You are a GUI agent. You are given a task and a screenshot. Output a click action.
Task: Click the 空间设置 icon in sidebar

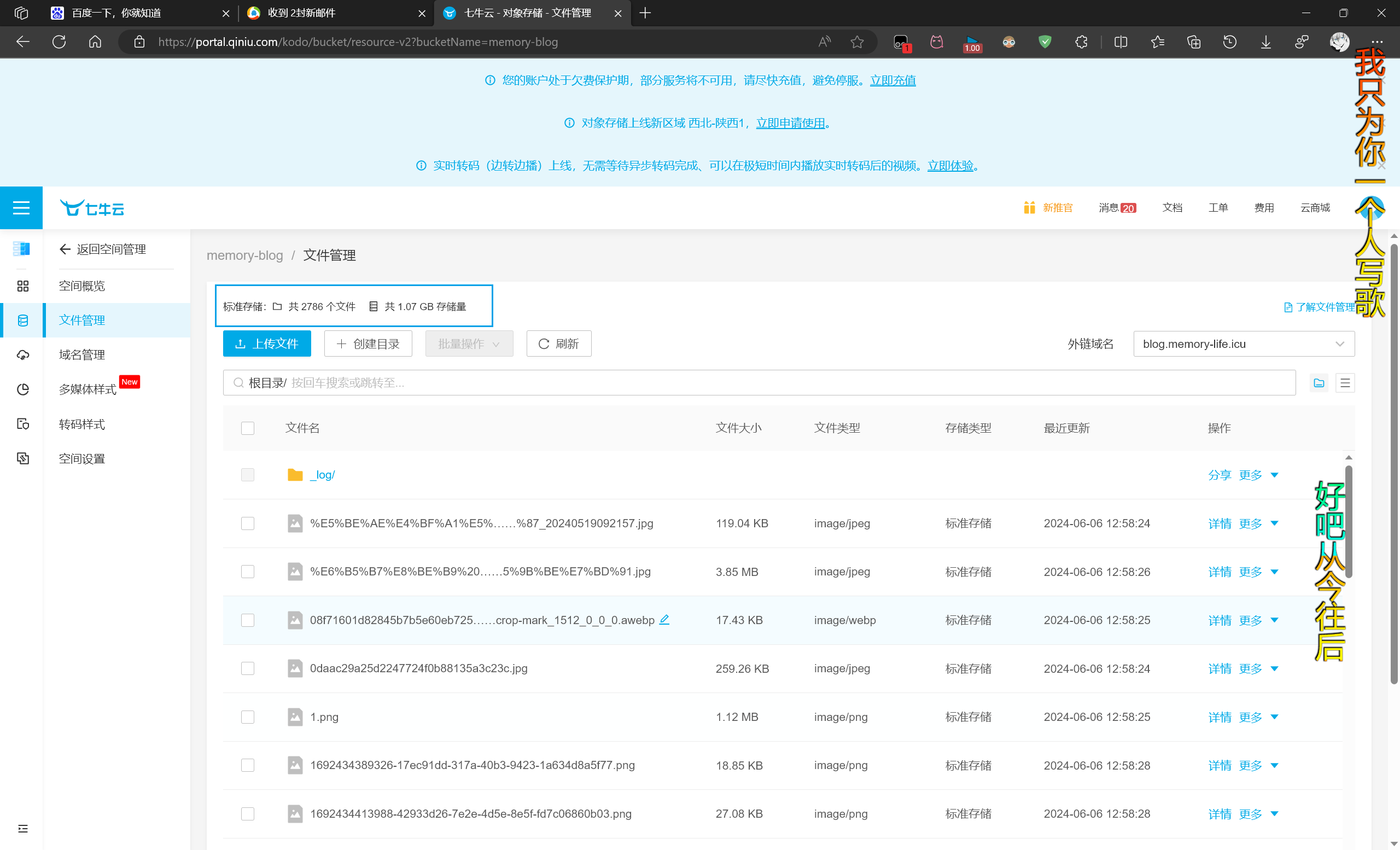coord(23,459)
